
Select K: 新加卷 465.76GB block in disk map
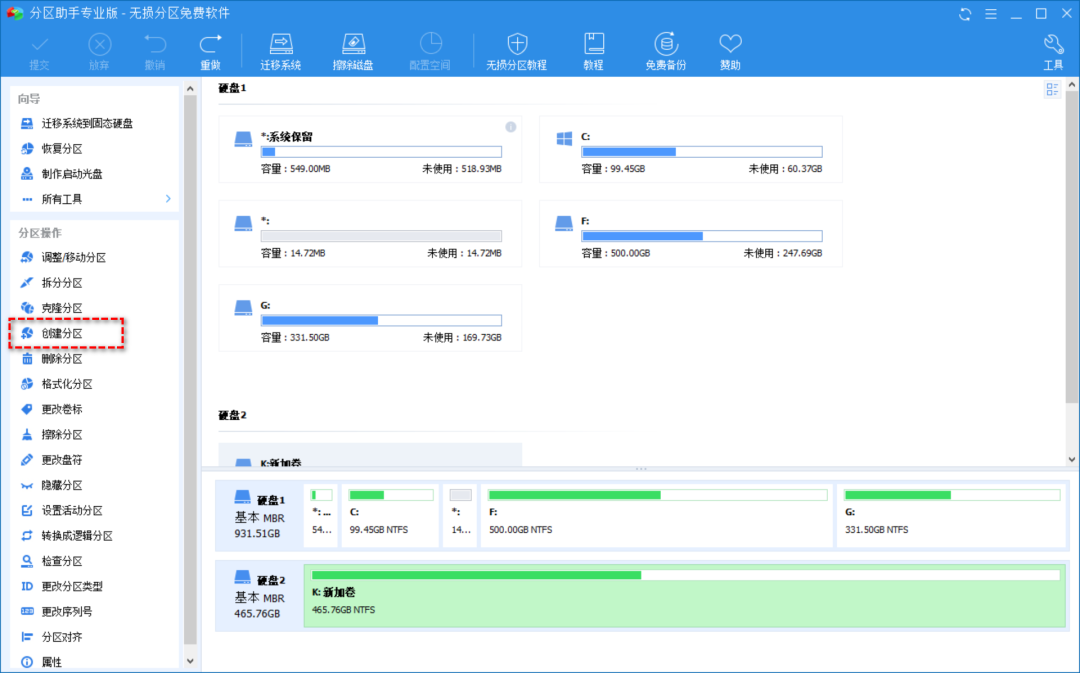pos(685,596)
